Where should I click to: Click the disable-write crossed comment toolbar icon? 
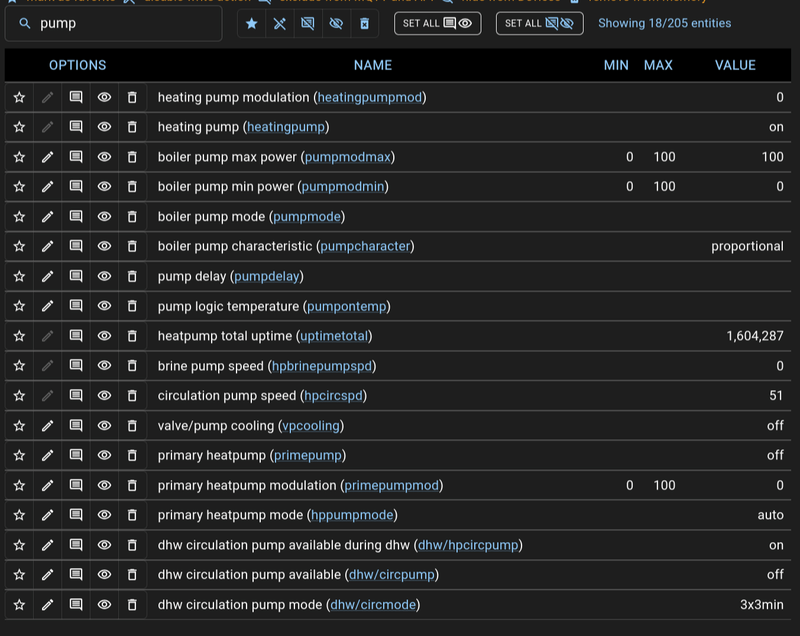[307, 23]
